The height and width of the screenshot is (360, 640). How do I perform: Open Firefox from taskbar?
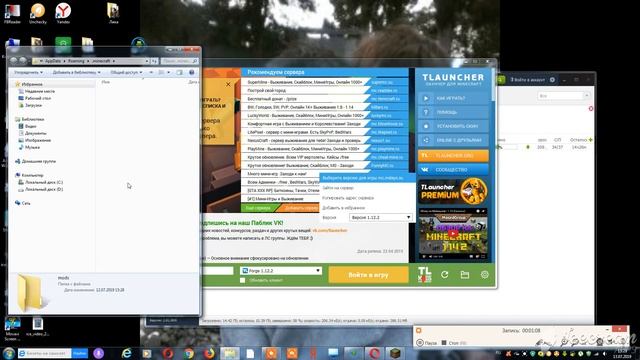(209, 353)
